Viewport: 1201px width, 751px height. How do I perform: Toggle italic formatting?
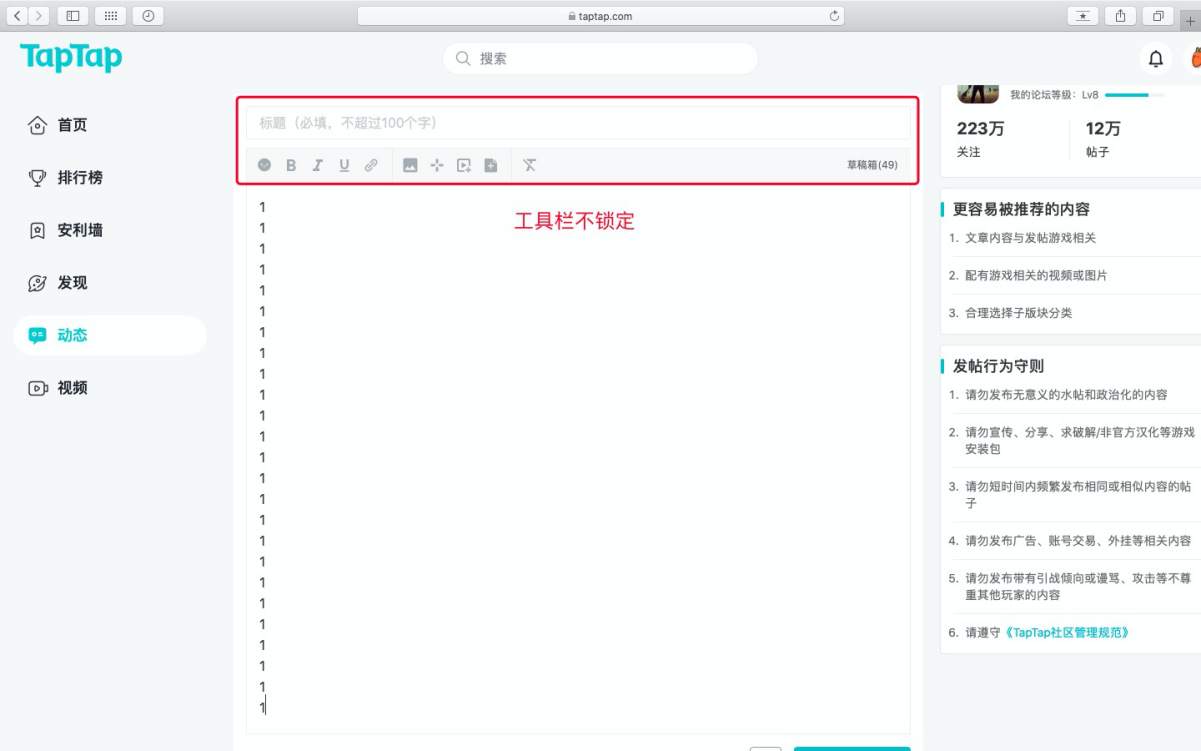[x=317, y=165]
